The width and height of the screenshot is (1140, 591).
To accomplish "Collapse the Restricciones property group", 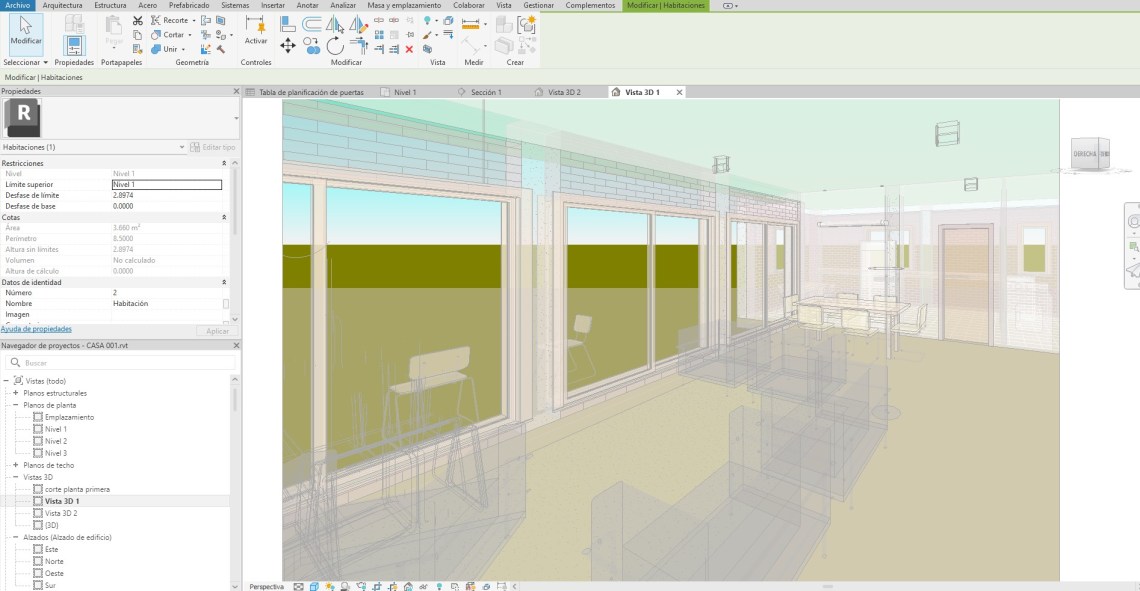I will (223, 163).
